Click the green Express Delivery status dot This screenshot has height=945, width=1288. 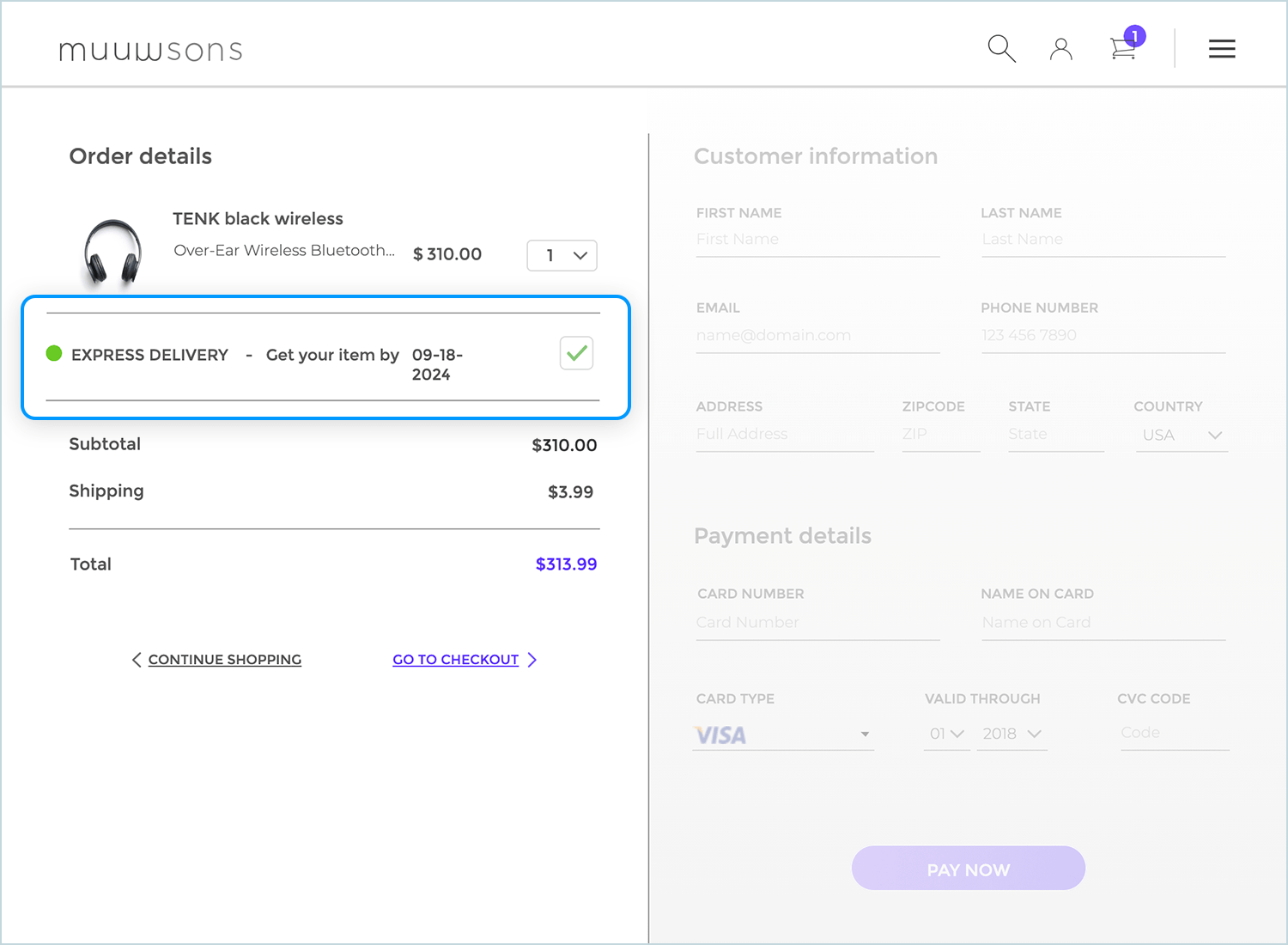pos(54,353)
